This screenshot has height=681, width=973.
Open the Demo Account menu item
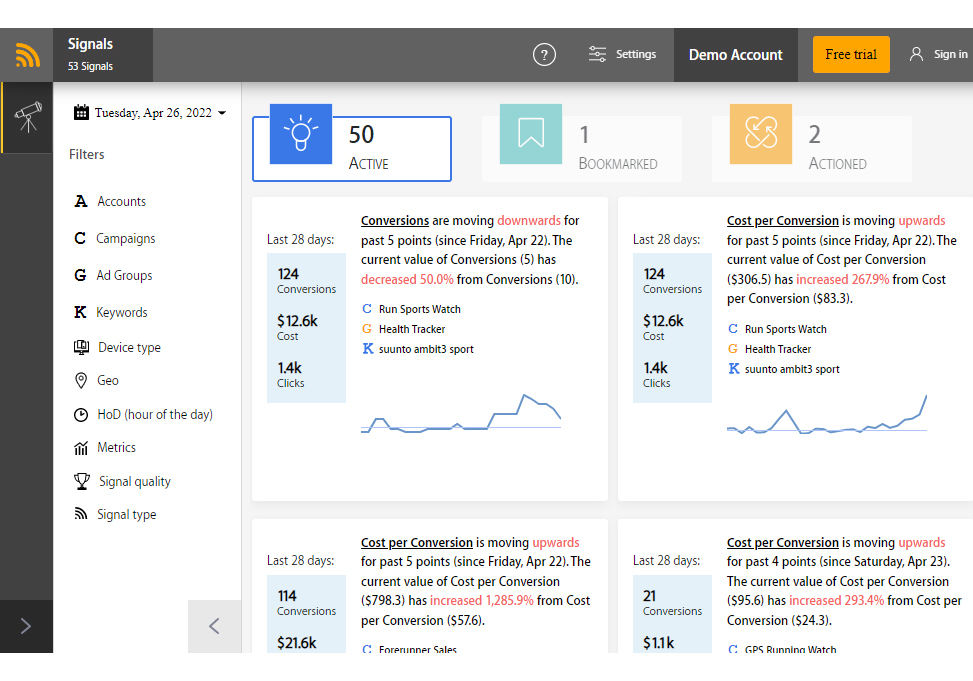pyautogui.click(x=735, y=55)
